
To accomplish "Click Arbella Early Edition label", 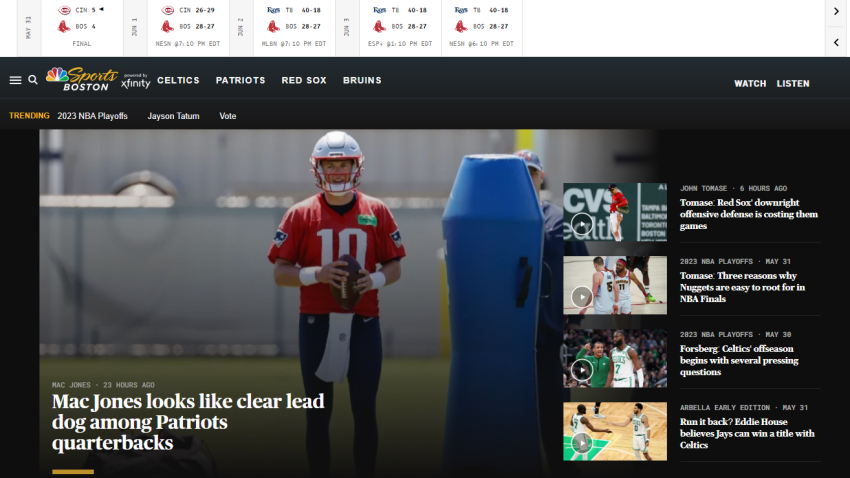I will (725, 408).
